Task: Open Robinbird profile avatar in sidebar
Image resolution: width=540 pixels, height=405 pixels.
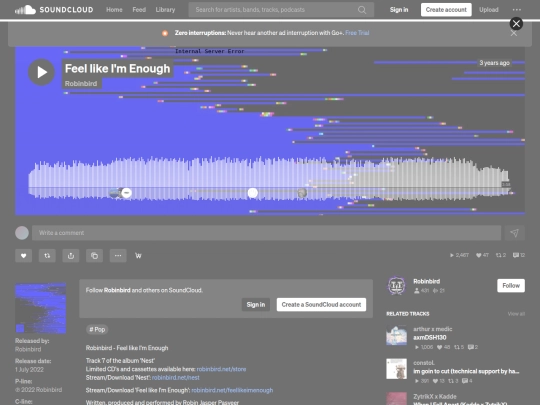Action: tap(396, 285)
